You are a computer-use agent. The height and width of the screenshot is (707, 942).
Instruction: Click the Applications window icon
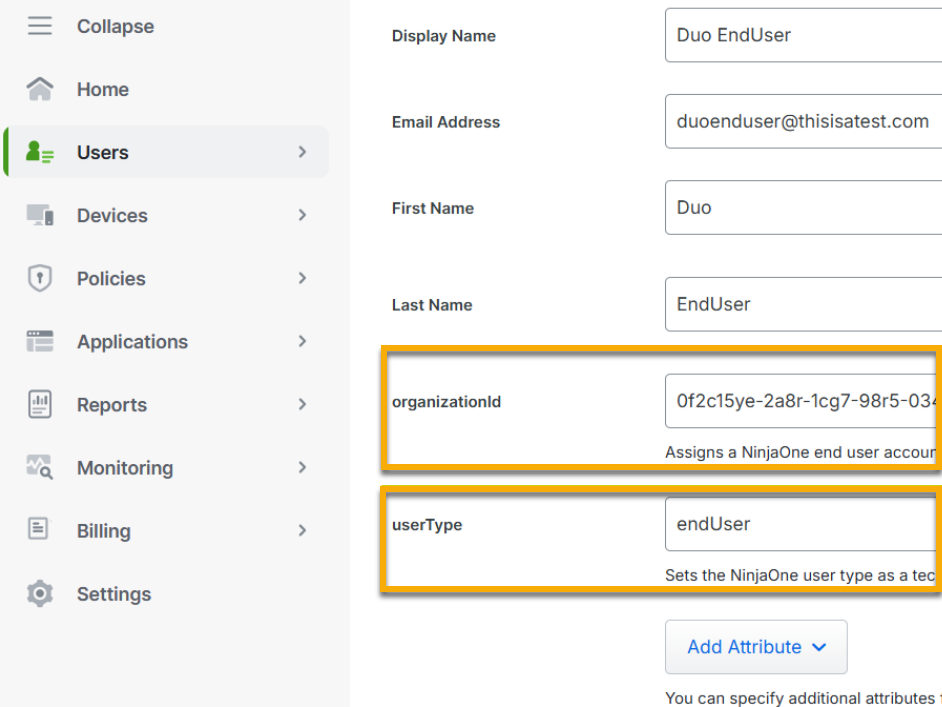coord(40,341)
